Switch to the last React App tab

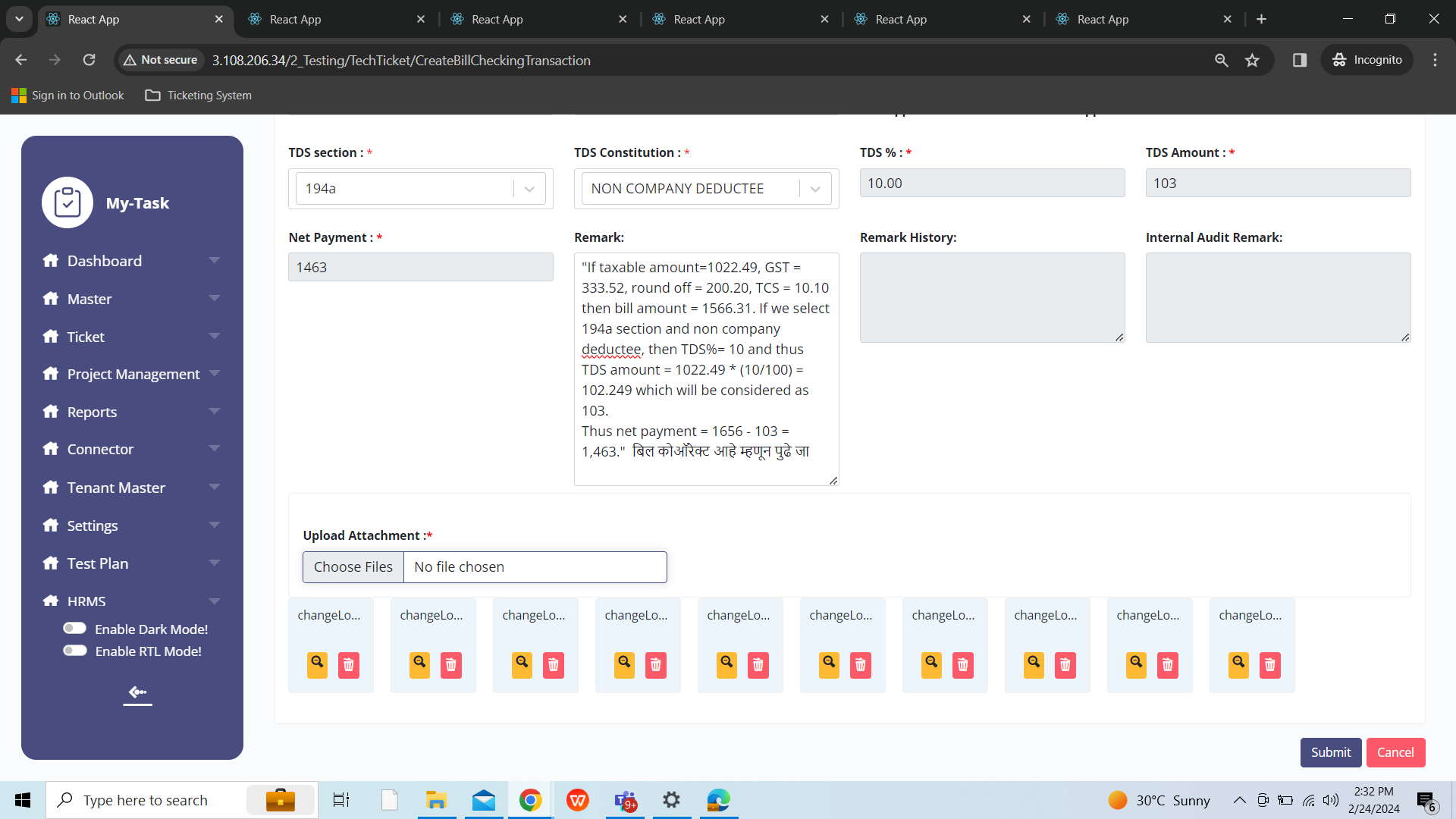(x=1144, y=19)
